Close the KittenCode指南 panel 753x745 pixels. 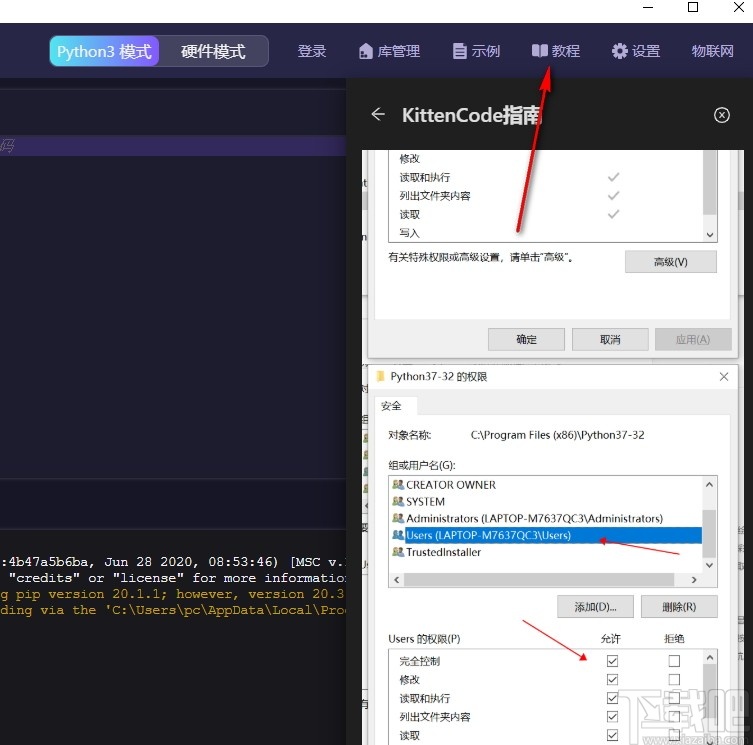tap(721, 115)
